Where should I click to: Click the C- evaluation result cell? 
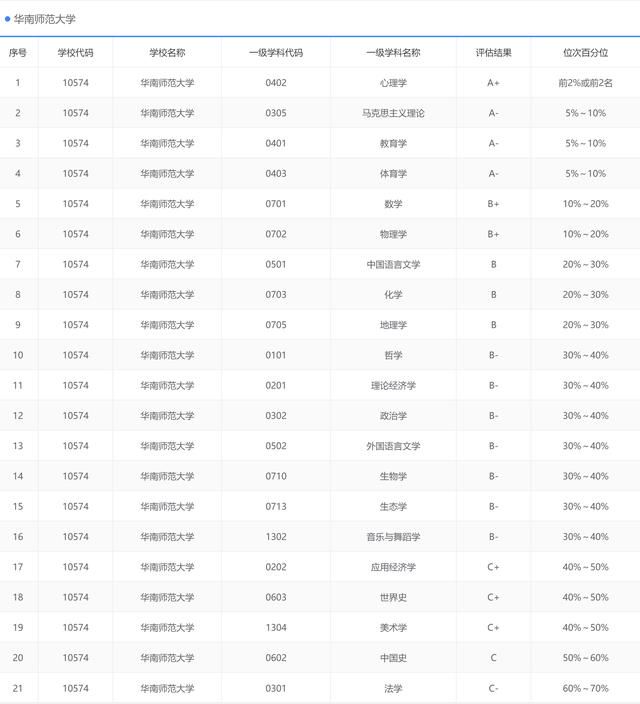point(494,688)
